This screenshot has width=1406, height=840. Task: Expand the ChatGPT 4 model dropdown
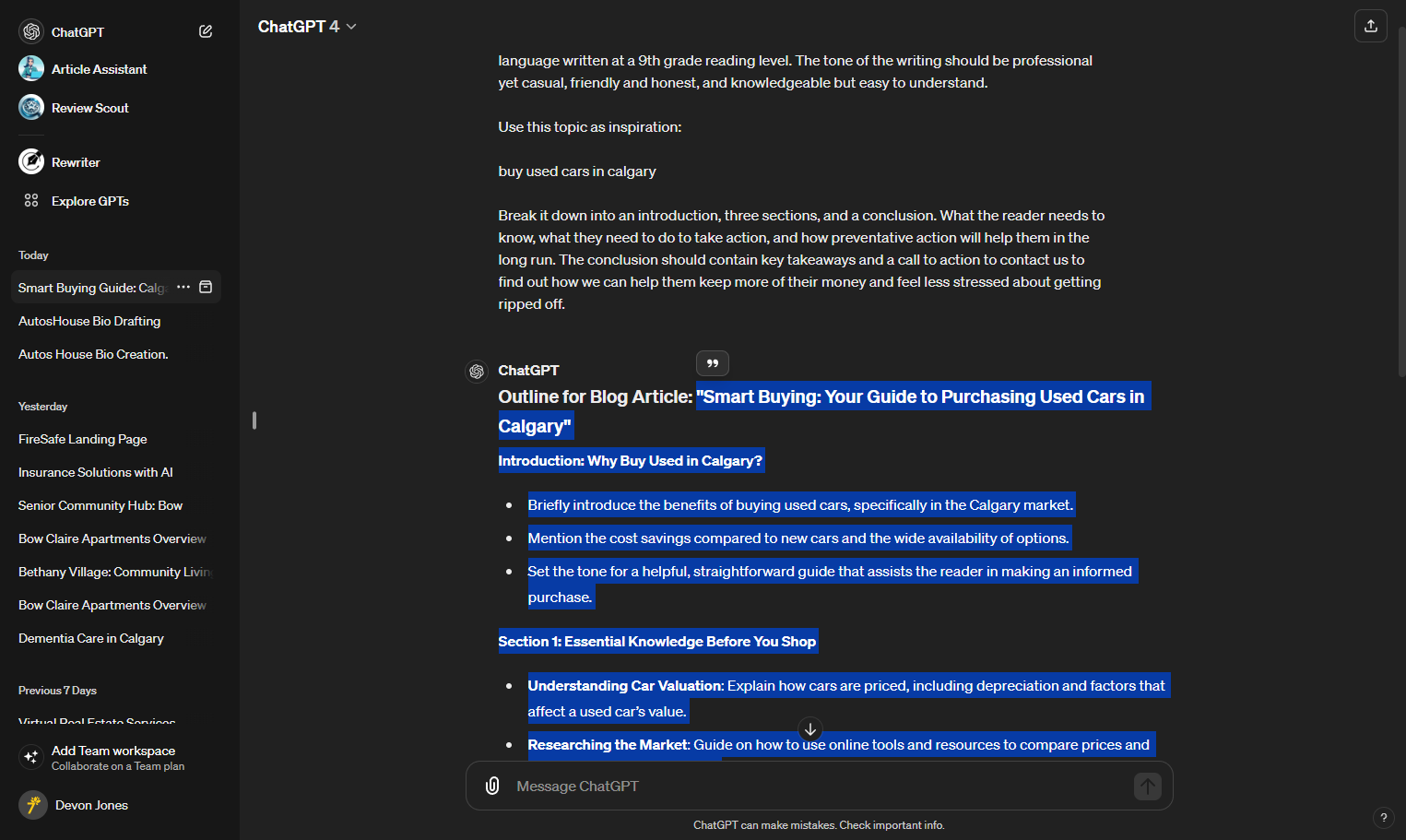tap(307, 27)
